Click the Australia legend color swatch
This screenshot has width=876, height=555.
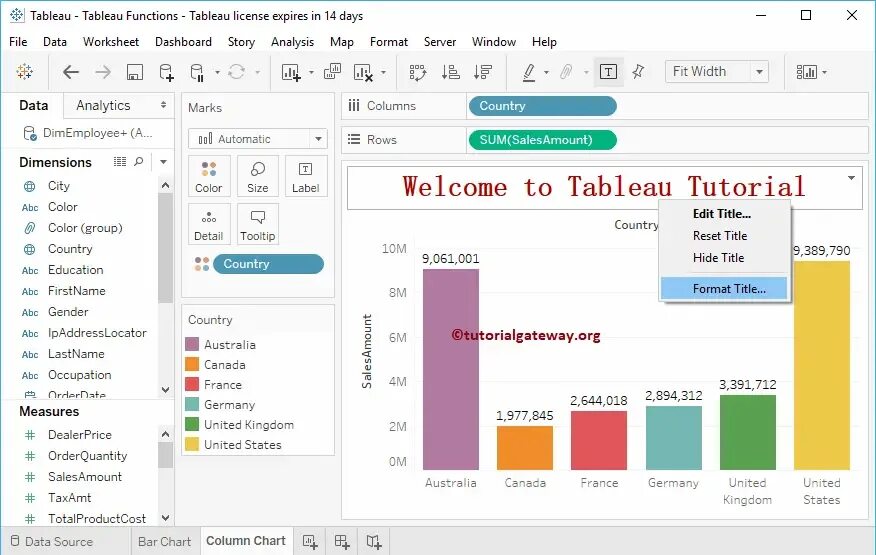(x=192, y=344)
